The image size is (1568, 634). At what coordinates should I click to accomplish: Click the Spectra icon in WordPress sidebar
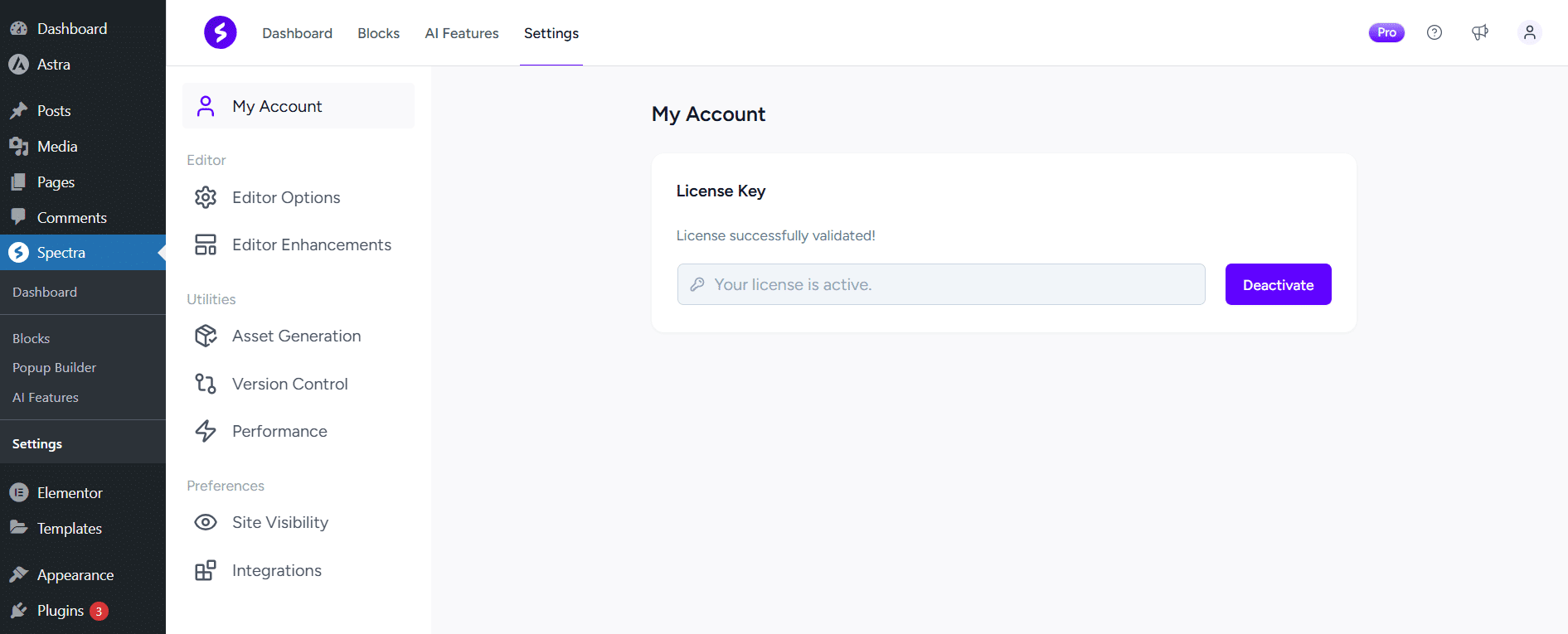(18, 252)
